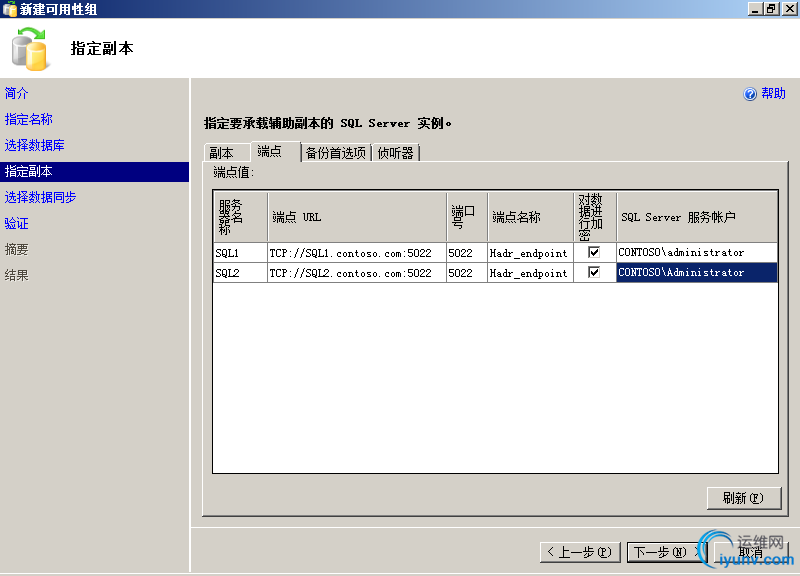The height and width of the screenshot is (576, 800).
Task: Click the window title bar app icon
Action: 9,9
